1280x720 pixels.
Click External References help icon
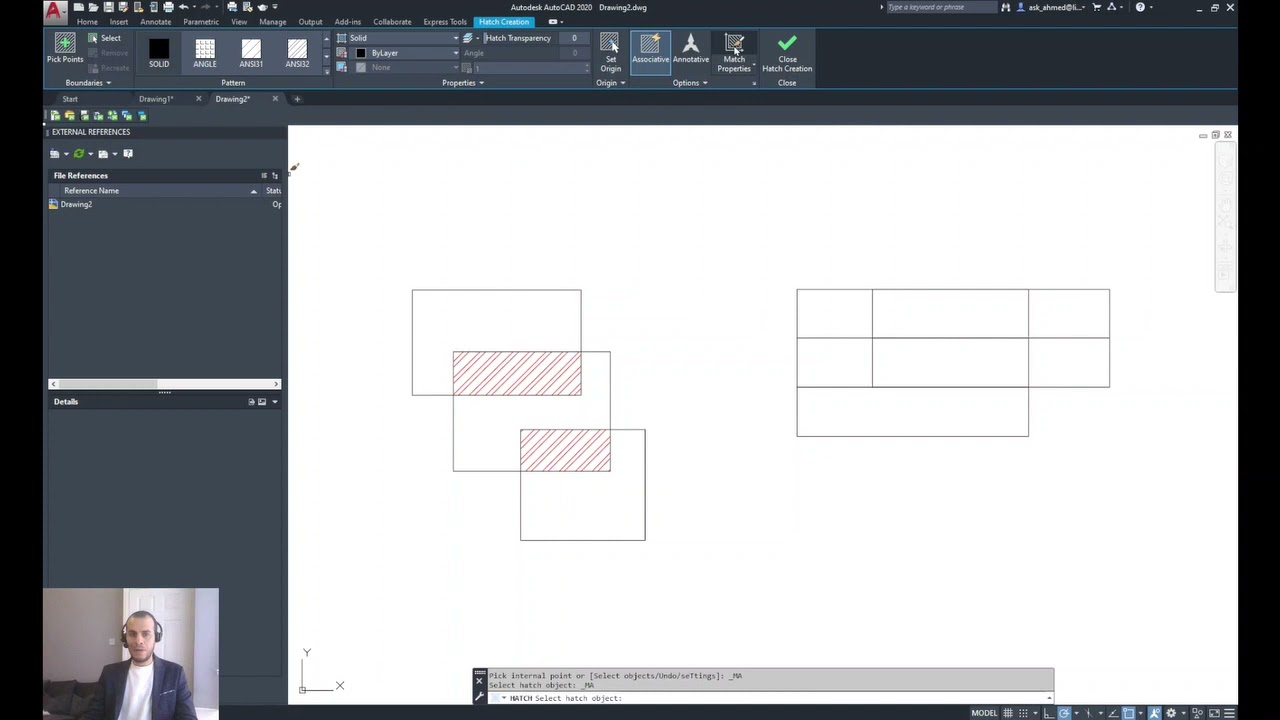pos(128,154)
